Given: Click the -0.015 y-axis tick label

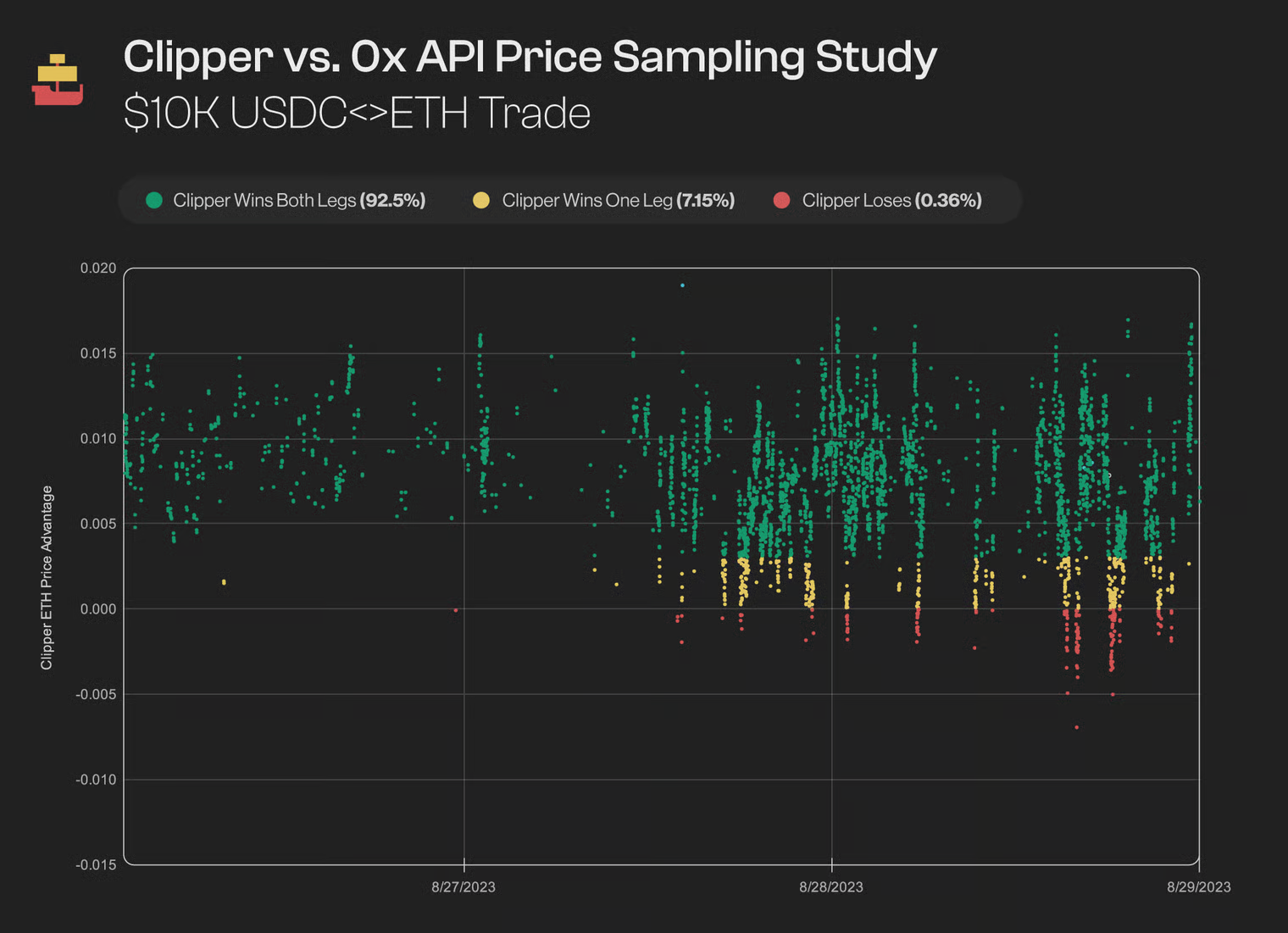Looking at the screenshot, I should click(x=96, y=865).
